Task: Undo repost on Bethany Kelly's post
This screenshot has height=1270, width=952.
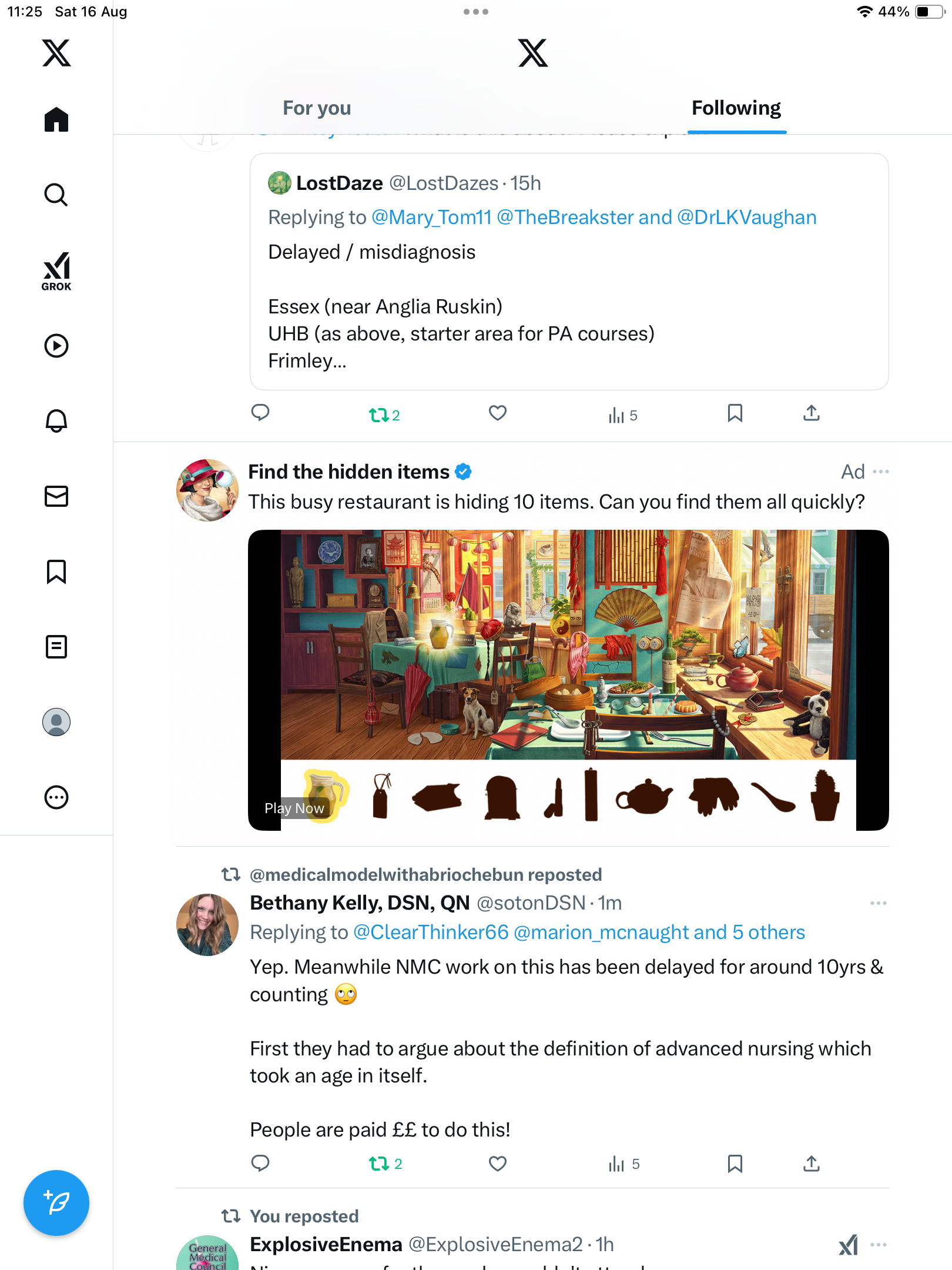Action: (x=379, y=1164)
